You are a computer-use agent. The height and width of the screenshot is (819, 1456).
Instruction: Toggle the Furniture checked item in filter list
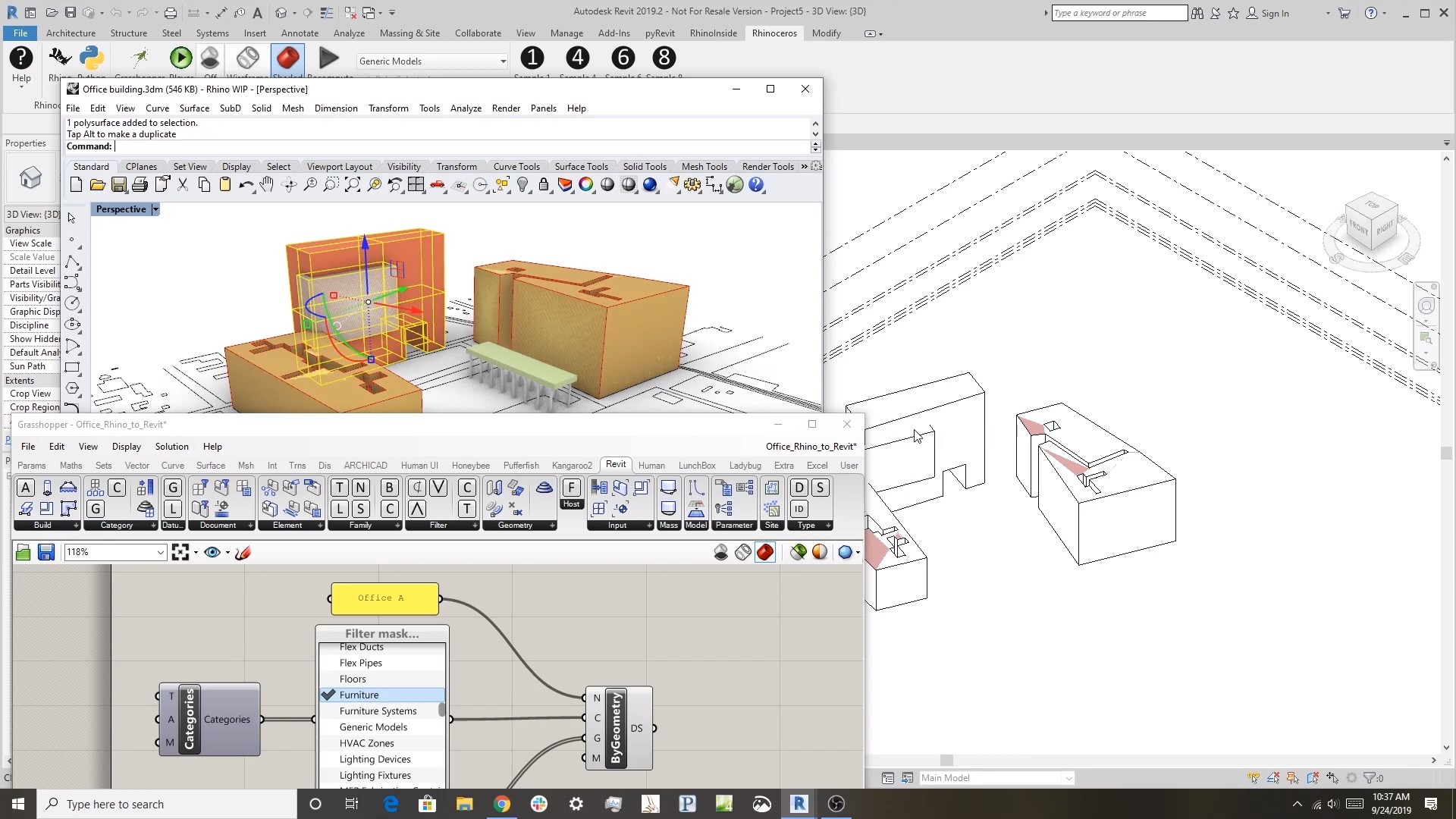383,695
